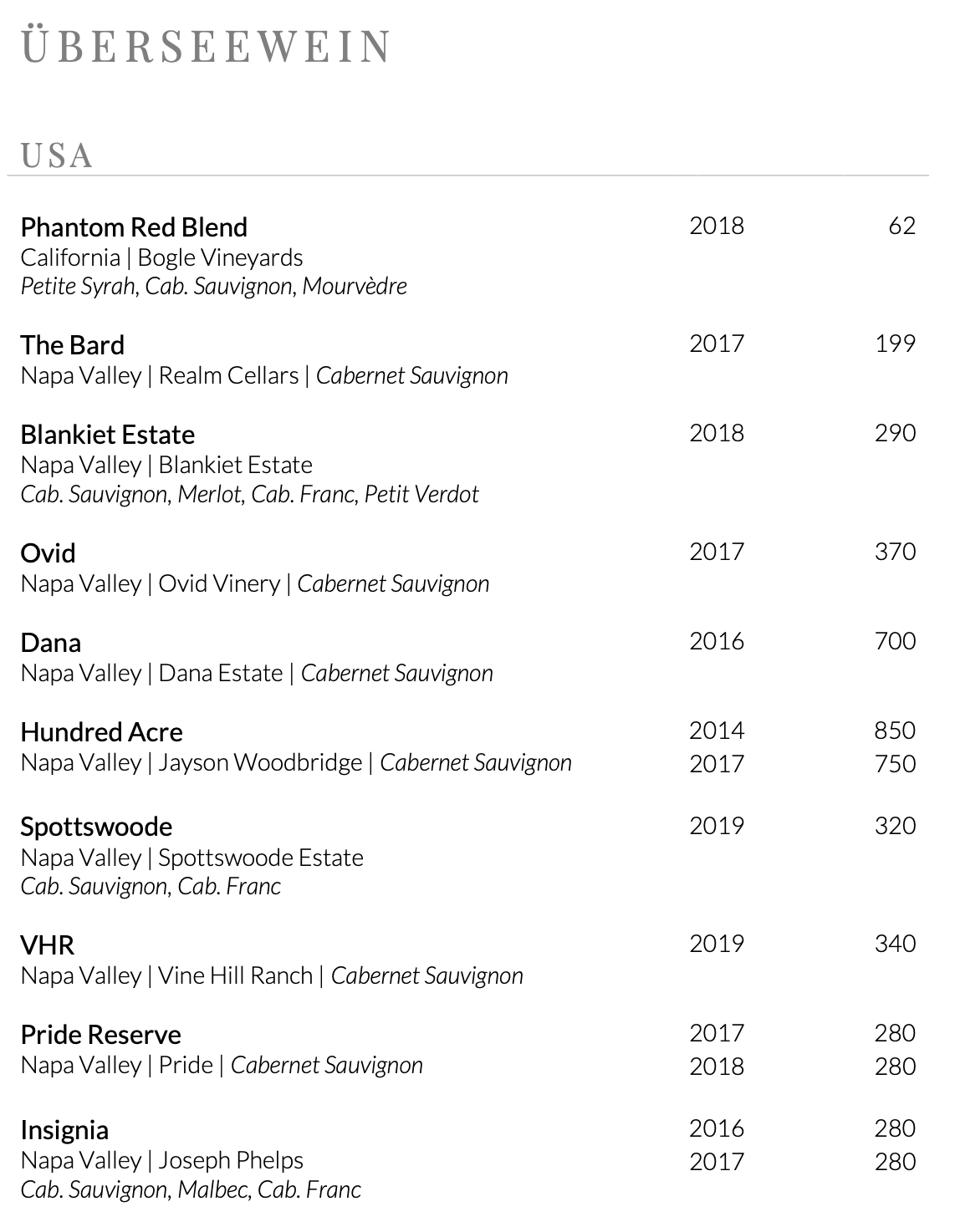The width and height of the screenshot is (955, 1232).
Task: Select Realm Cellars Cabernet Sauvignon description line
Action: click(x=264, y=375)
